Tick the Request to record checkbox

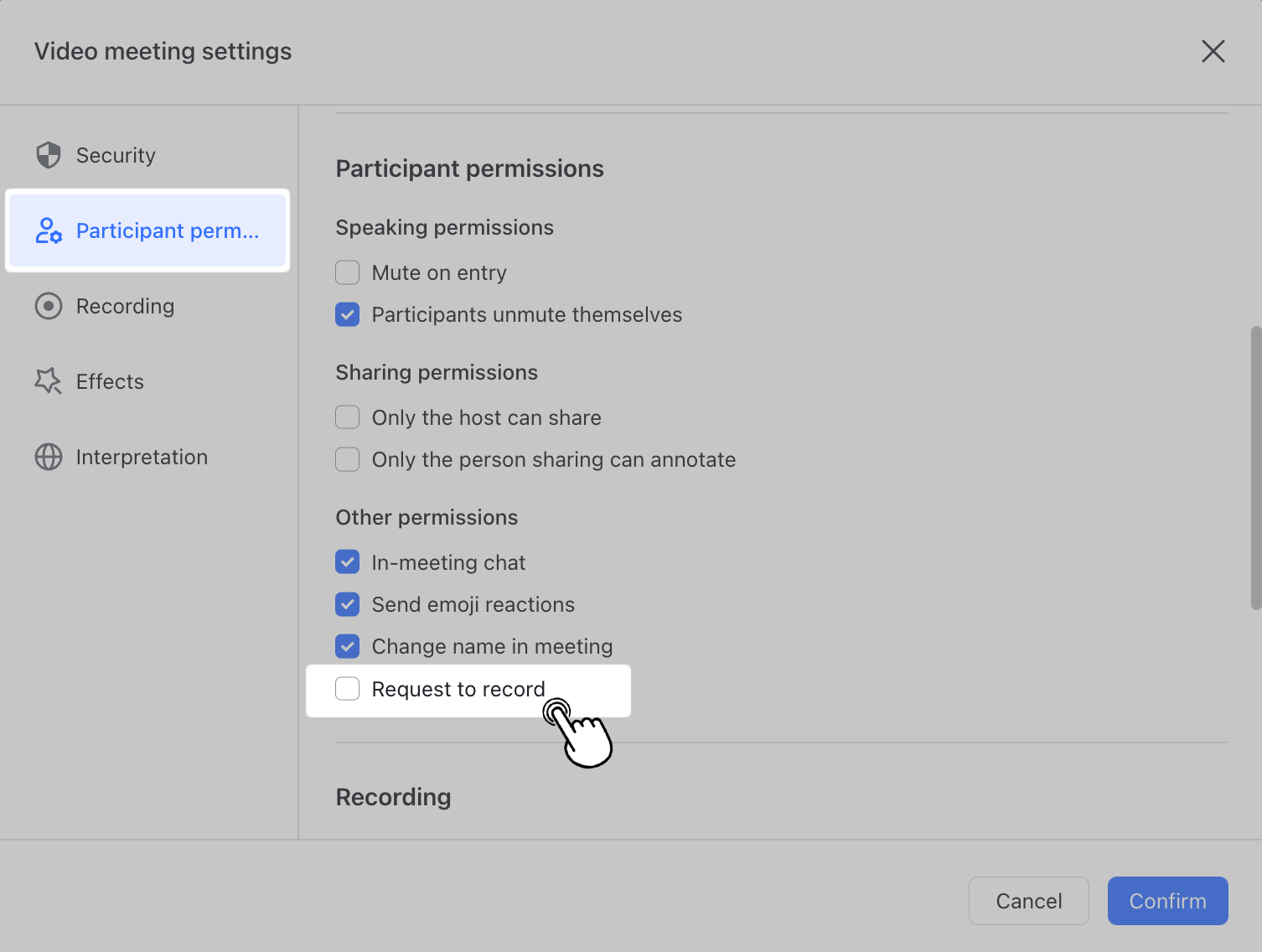pos(348,689)
